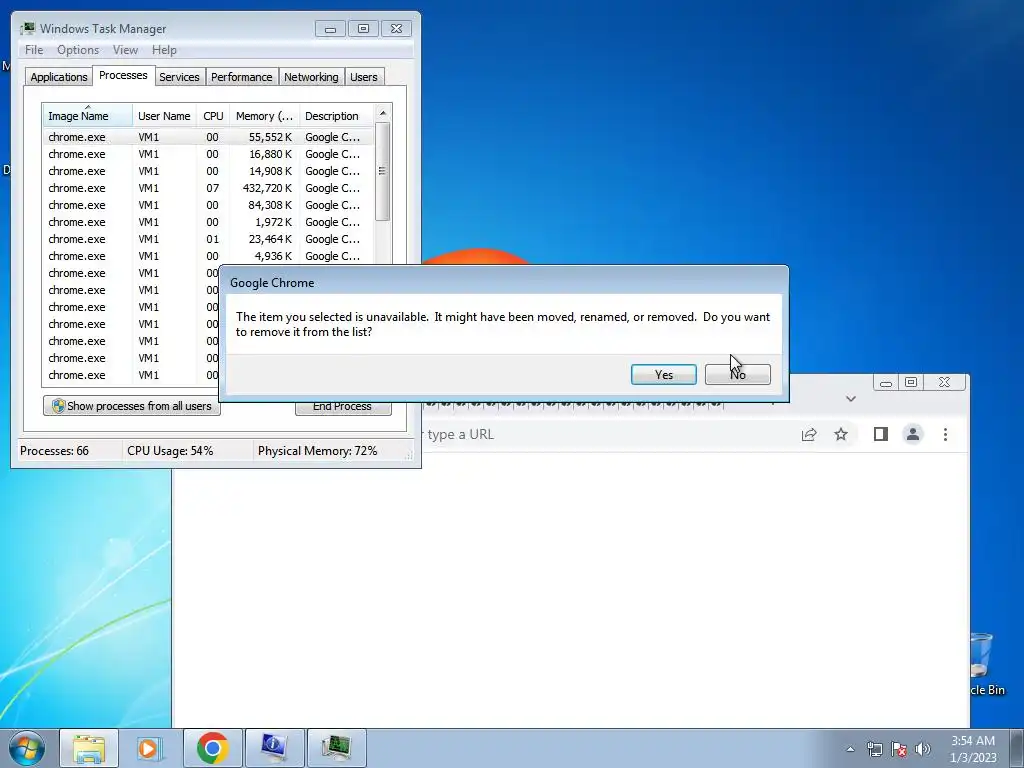Open Task Manager Options menu
1024x768 pixels.
pyautogui.click(x=78, y=50)
